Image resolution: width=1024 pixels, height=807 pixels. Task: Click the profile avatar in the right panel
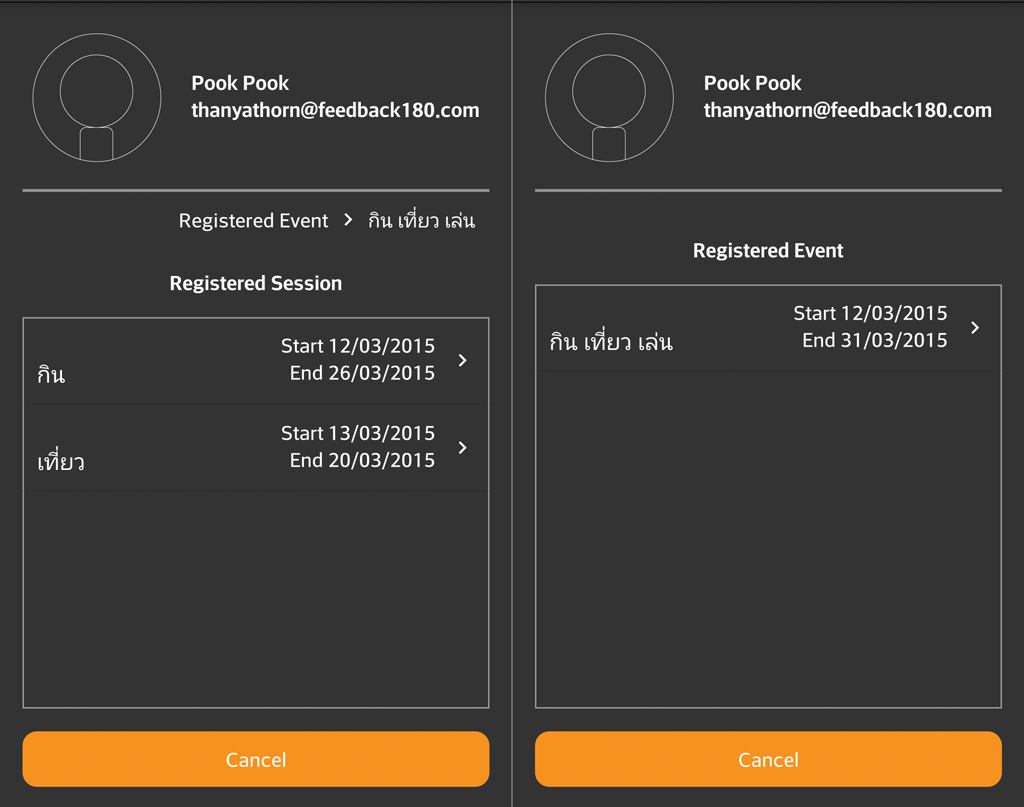[609, 98]
